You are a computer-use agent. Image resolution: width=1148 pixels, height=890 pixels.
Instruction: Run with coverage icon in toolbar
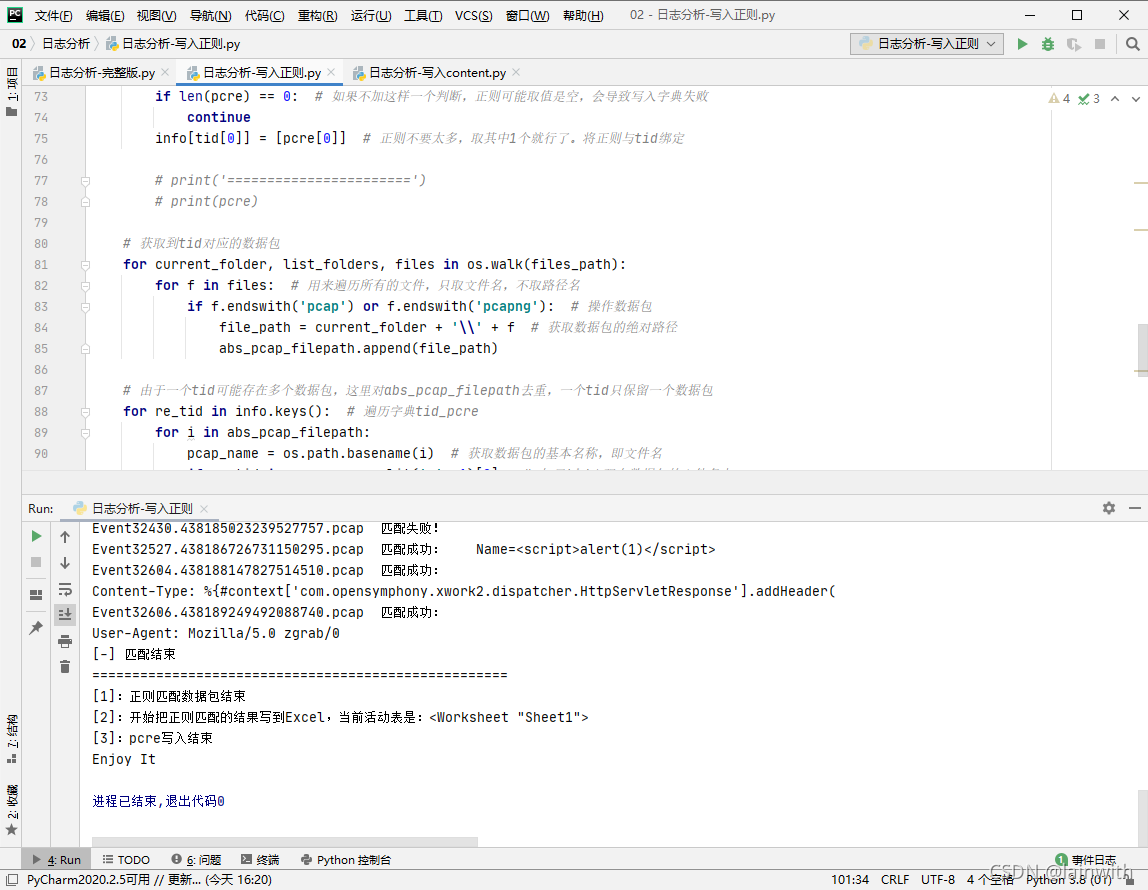point(1073,44)
